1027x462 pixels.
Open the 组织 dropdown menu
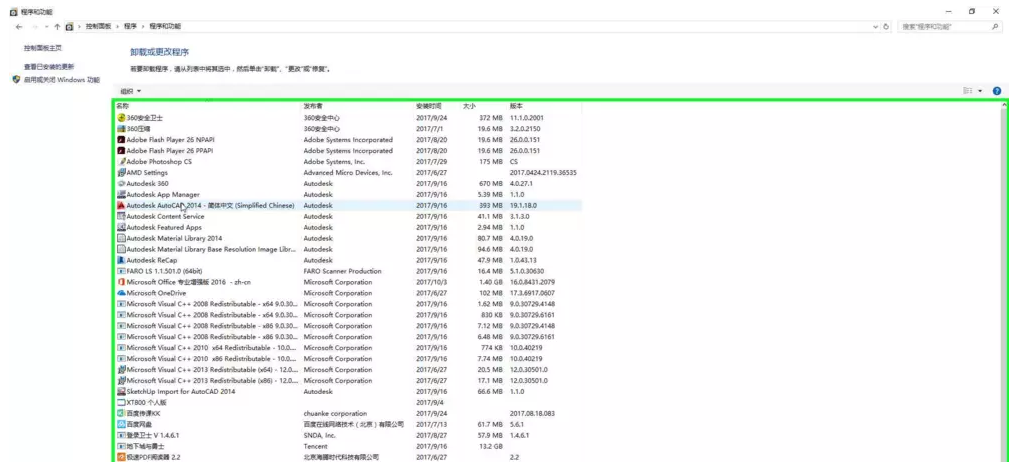tap(130, 91)
